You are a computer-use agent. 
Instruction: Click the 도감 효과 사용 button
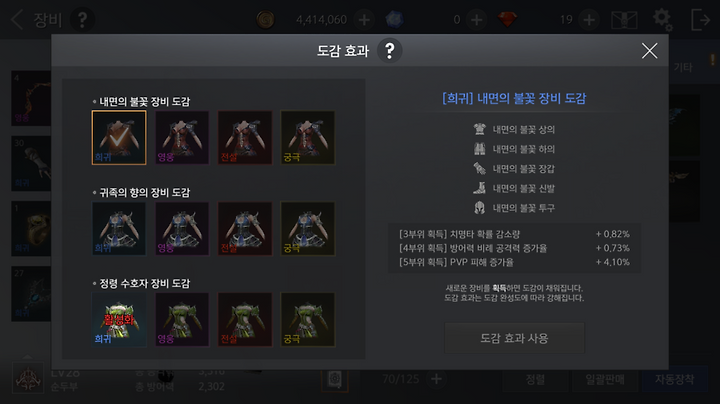point(514,338)
